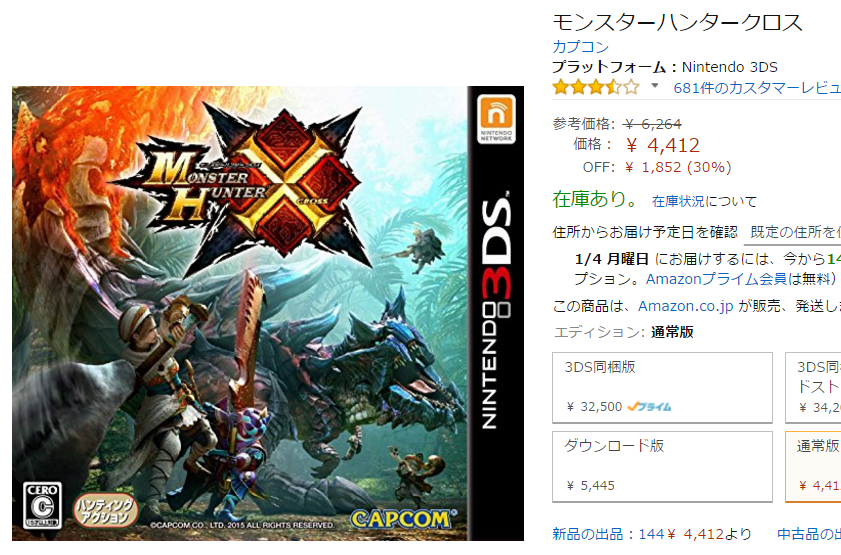Choose the second 3DS bundle edition option
This screenshot has width=841, height=555.
tap(813, 388)
